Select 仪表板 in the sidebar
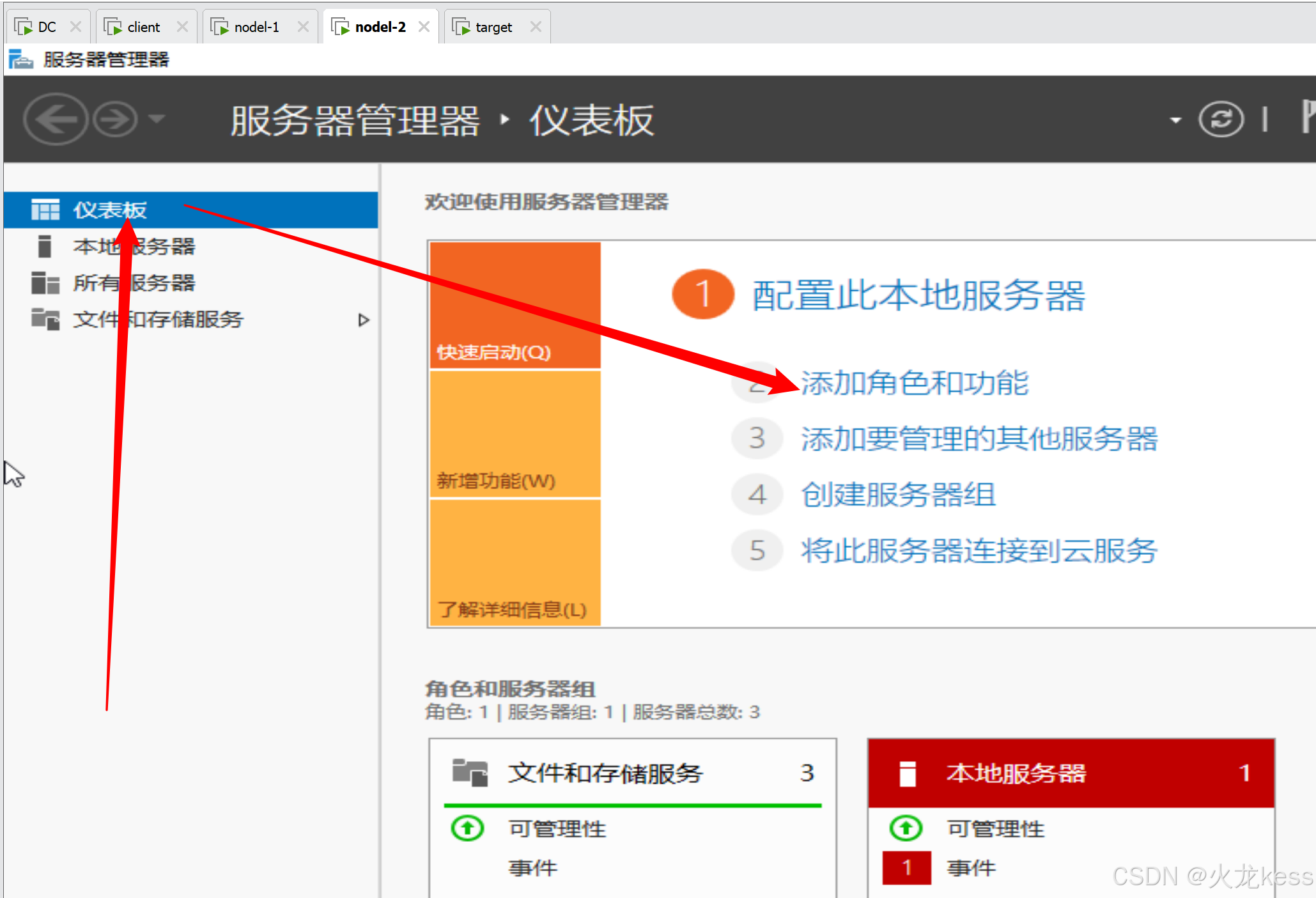Viewport: 1316px width, 898px height. [109, 210]
